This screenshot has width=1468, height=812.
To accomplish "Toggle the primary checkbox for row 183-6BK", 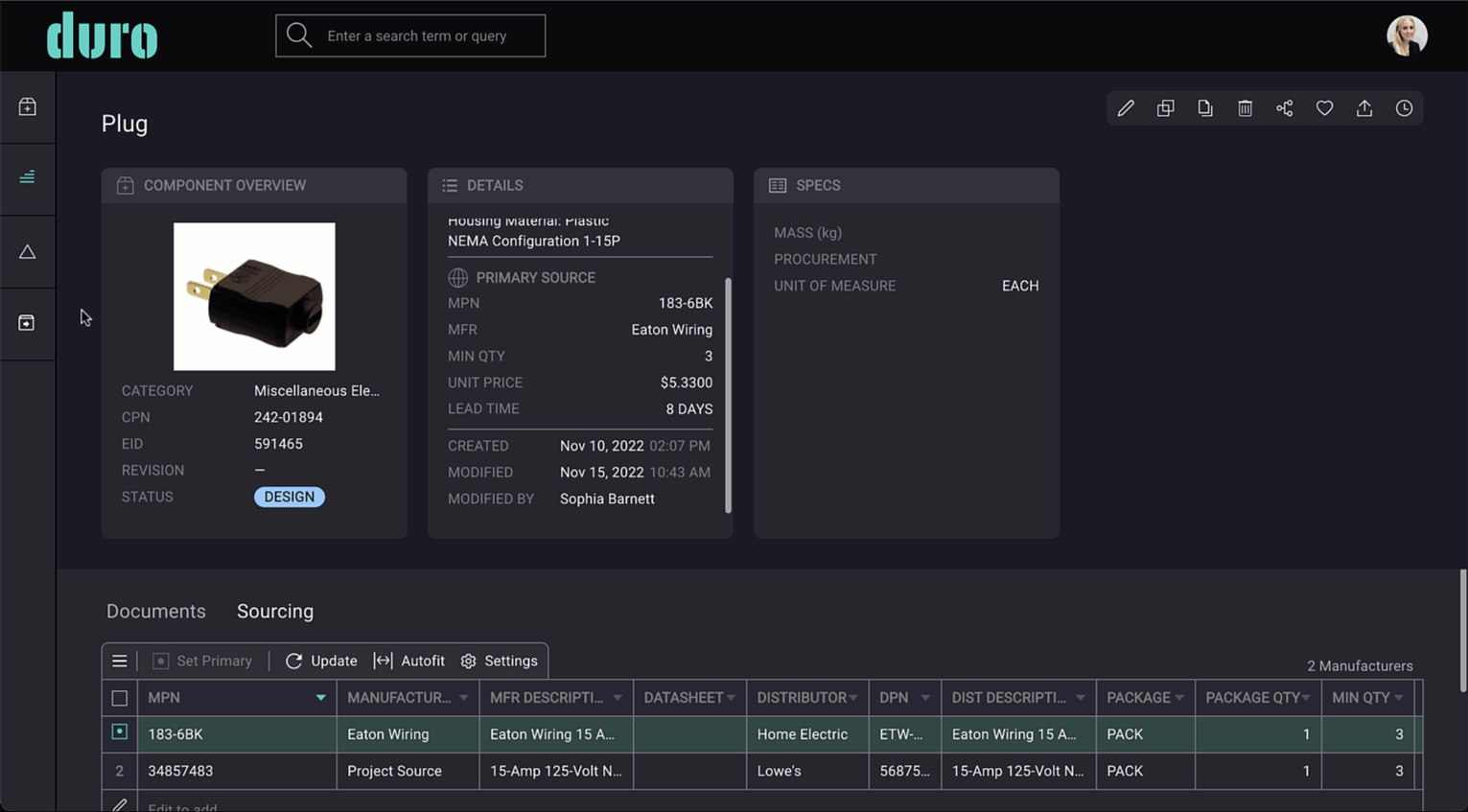I will click(119, 732).
